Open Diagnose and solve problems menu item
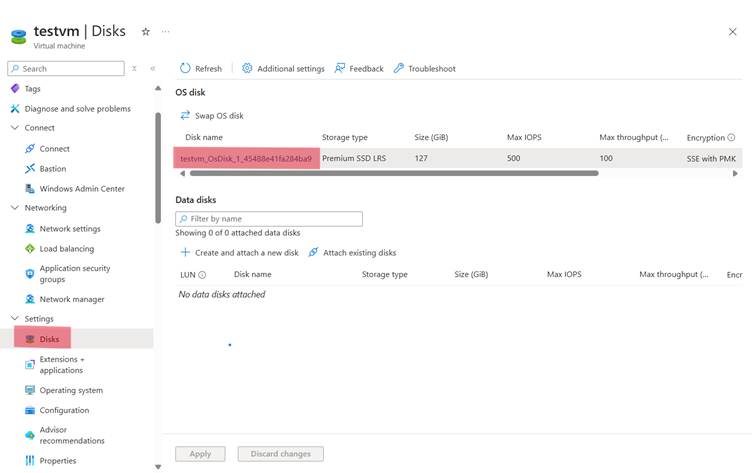This screenshot has height=473, width=752. pyautogui.click(x=77, y=108)
